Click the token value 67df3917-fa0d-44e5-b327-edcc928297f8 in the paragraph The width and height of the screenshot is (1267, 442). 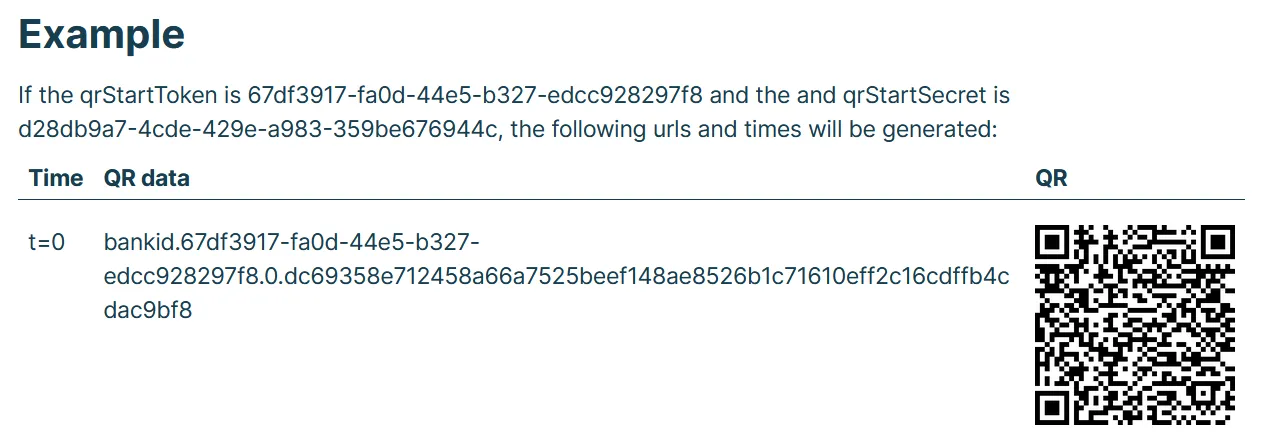point(476,96)
